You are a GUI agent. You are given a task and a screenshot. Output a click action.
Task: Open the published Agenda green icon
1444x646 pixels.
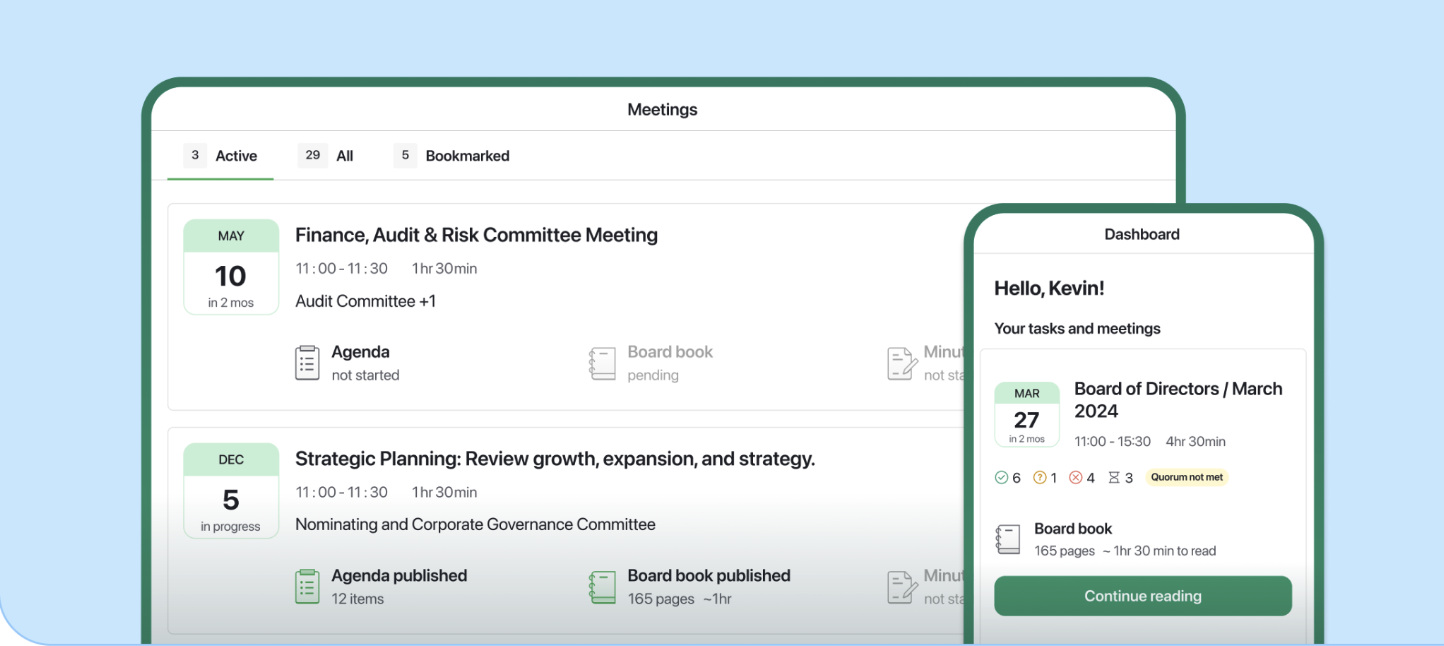307,587
